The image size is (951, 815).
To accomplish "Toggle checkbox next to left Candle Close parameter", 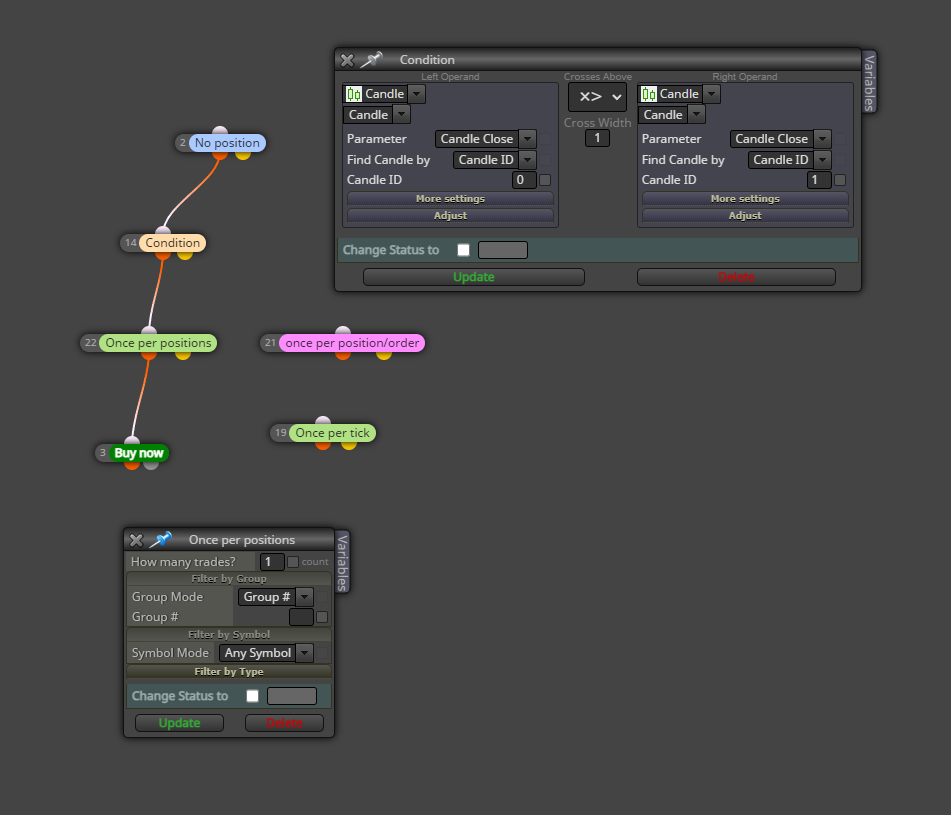I will 545,139.
